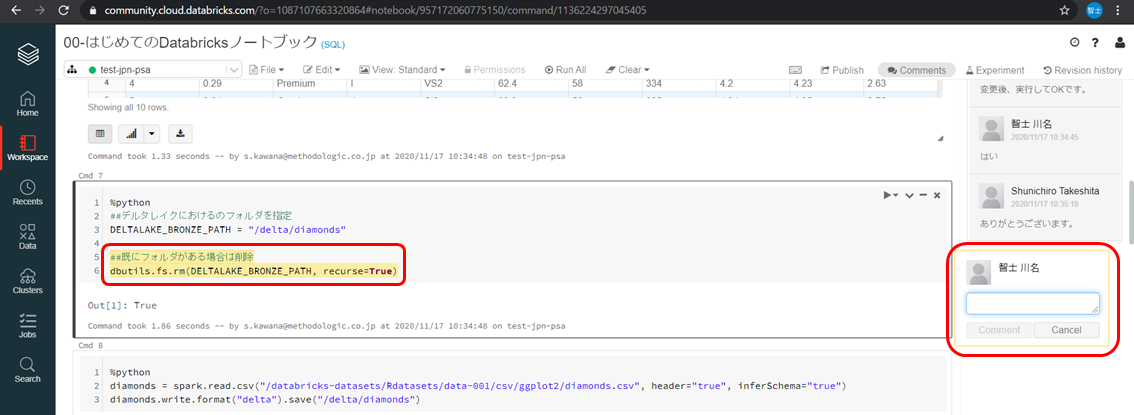Expand the chart type options arrow

[152, 134]
